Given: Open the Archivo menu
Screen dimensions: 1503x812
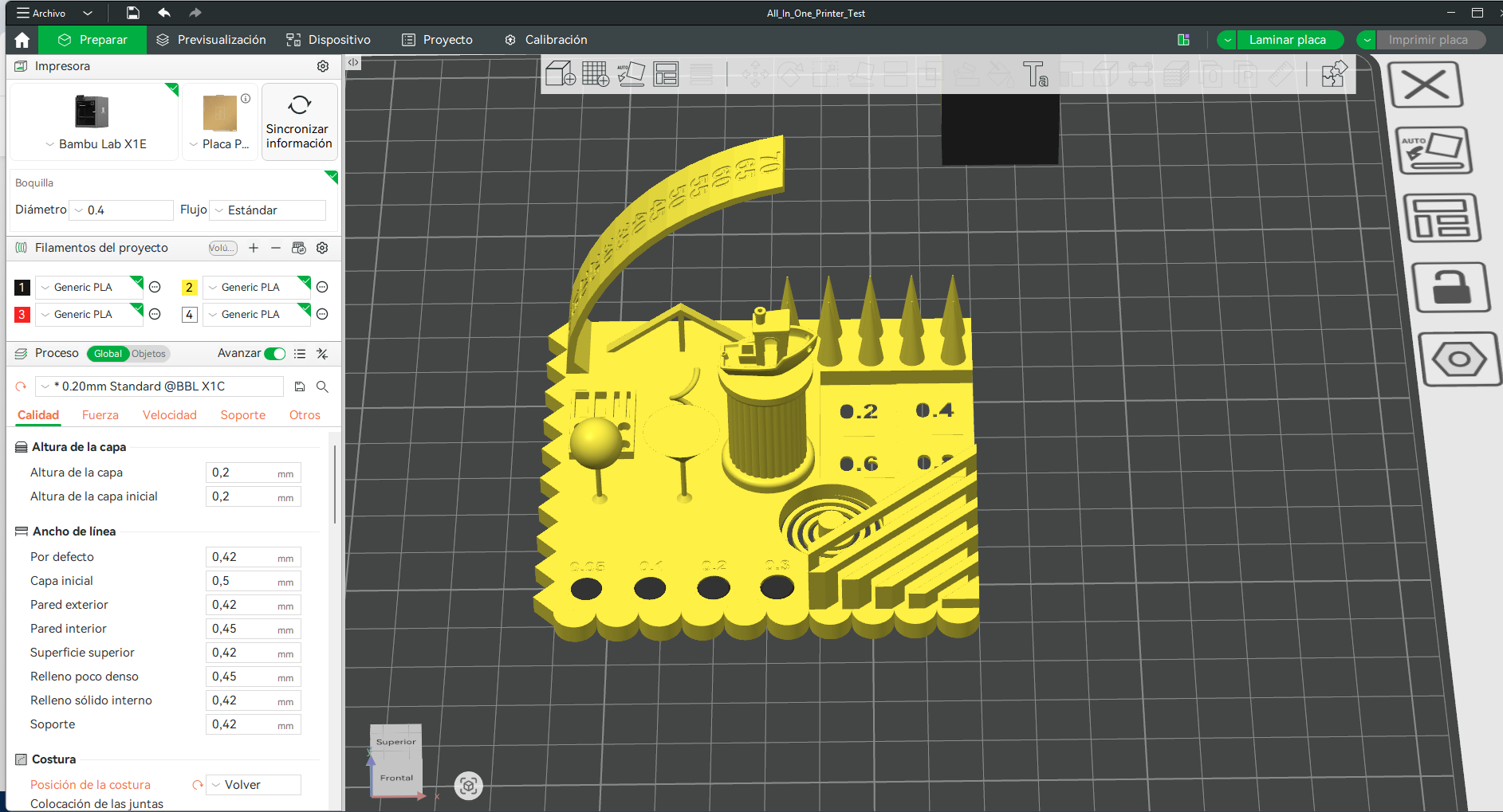Looking at the screenshot, I should point(41,13).
